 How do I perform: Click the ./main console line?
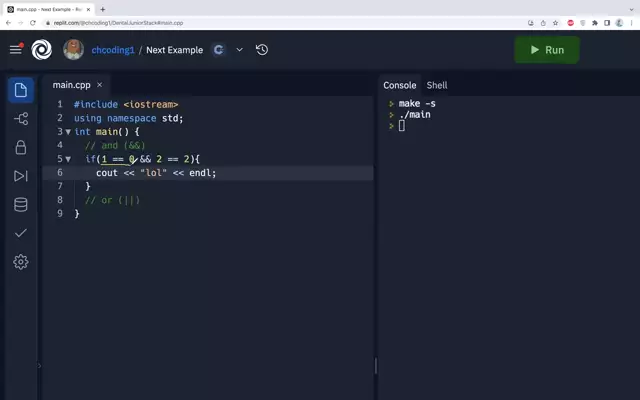coord(415,115)
